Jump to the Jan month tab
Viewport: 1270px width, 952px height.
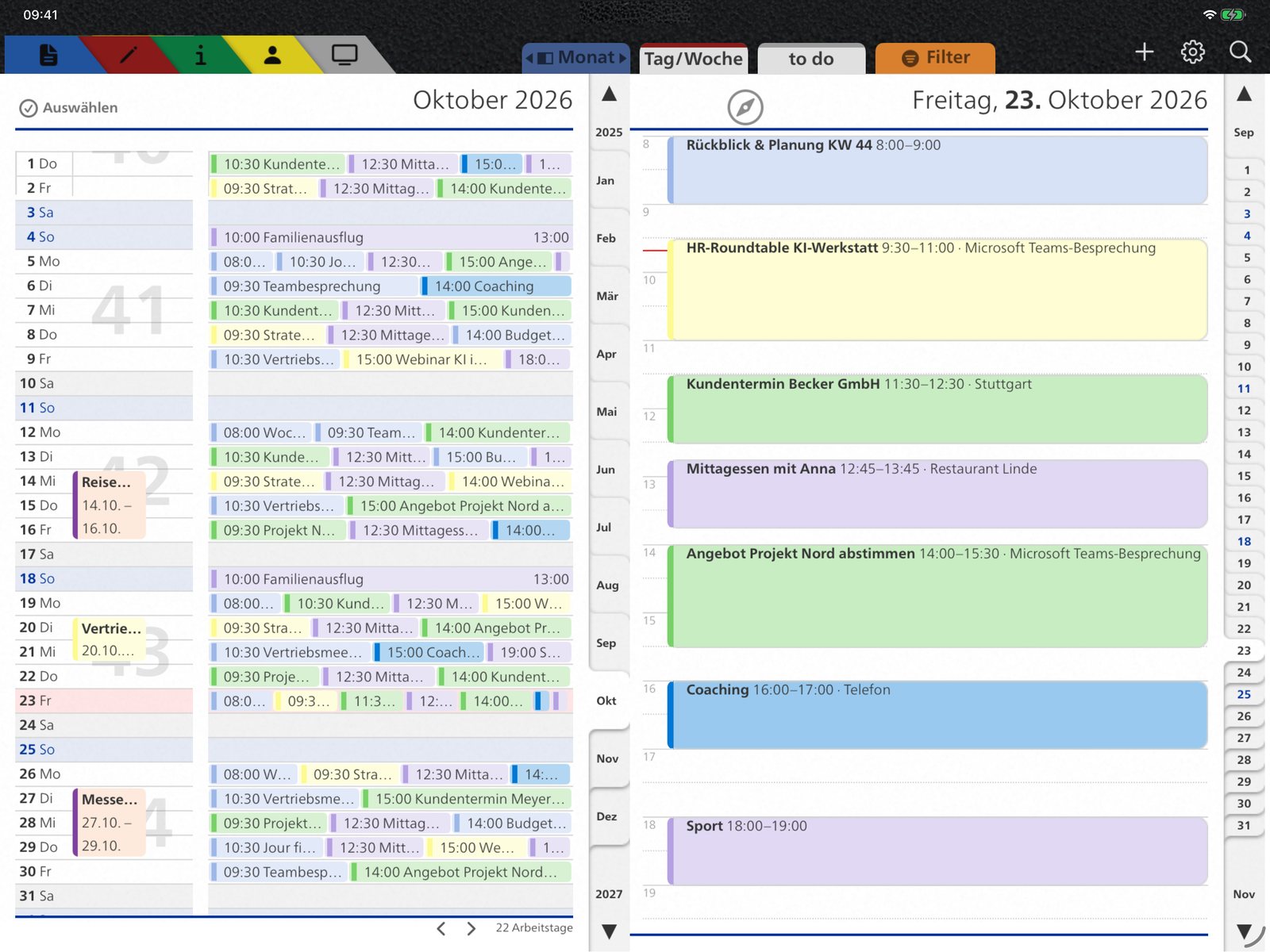(606, 180)
